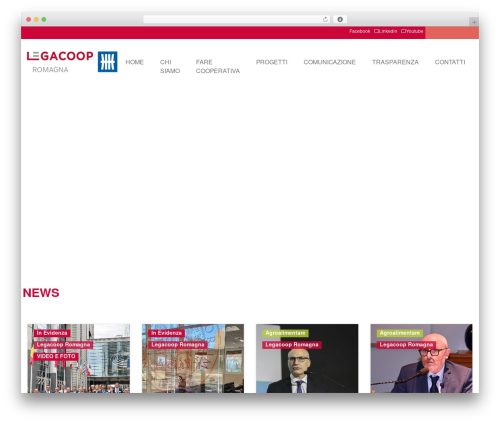
Task: Click the round browser extension icon
Action: coord(340,19)
